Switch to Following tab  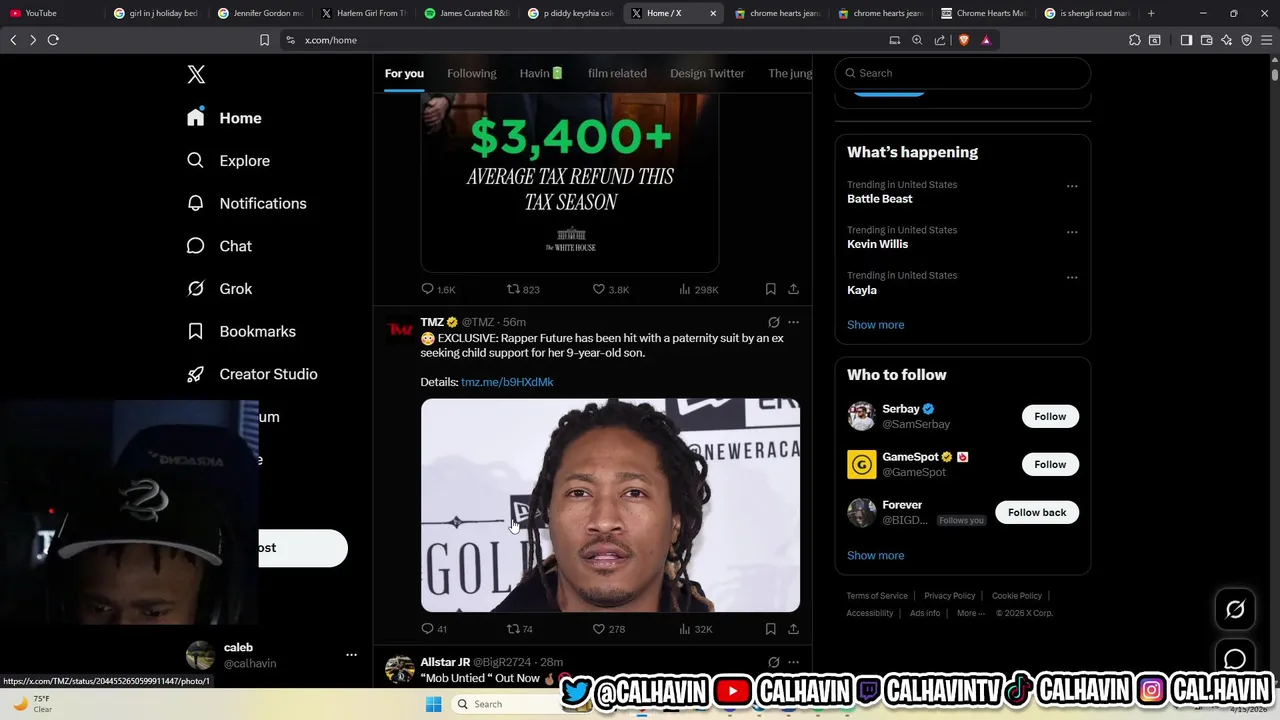pos(471,73)
